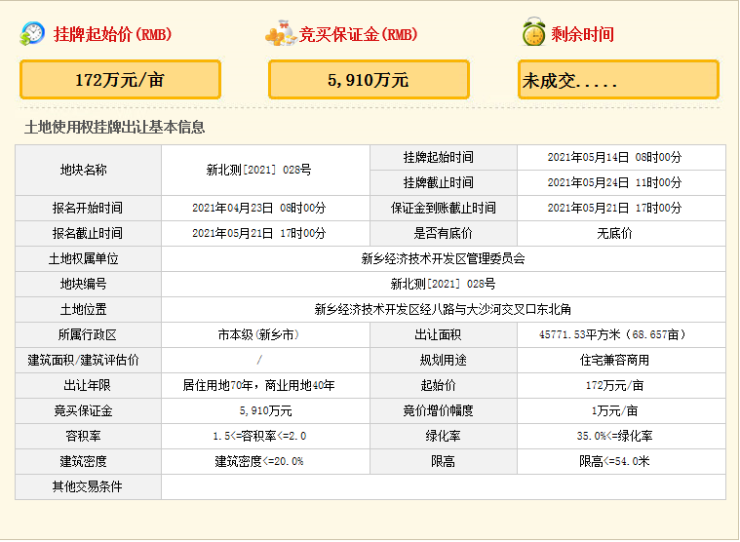
Task: Click the 是否有底价 label cell
Action: pyautogui.click(x=444, y=233)
